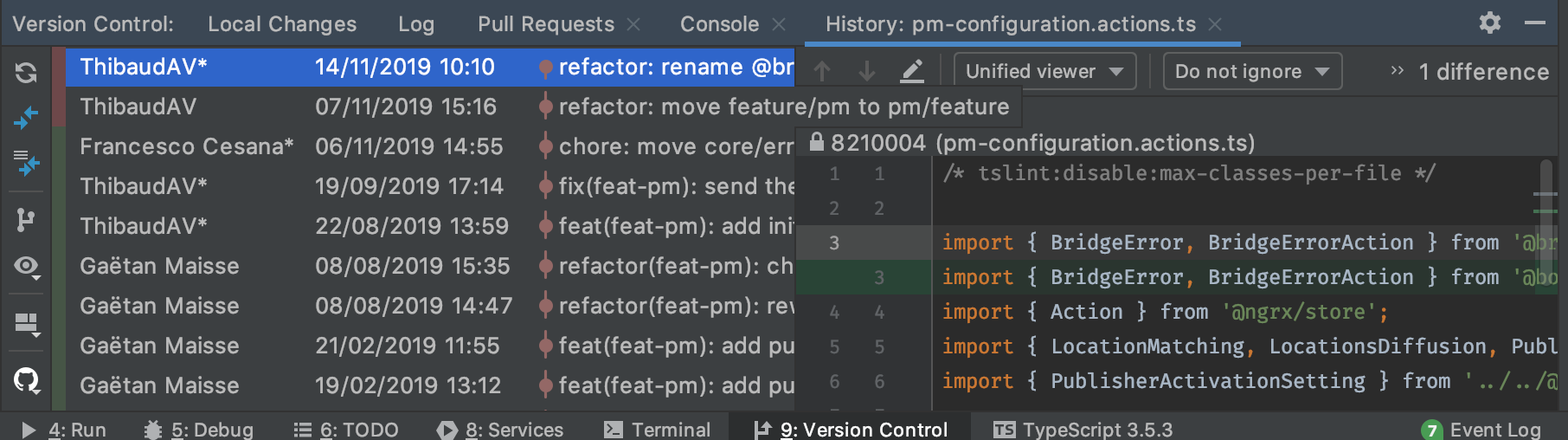Open the 6: TODO tool window
This screenshot has width=1568, height=440.
pos(346,430)
